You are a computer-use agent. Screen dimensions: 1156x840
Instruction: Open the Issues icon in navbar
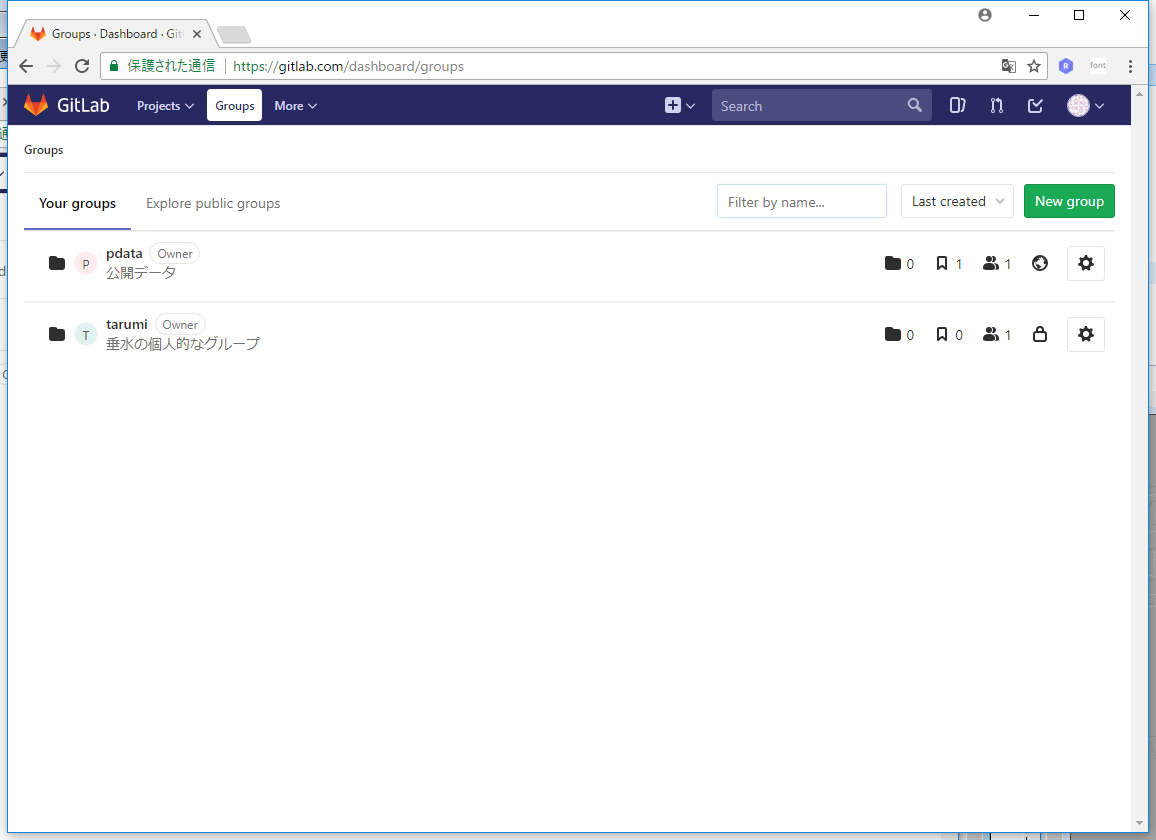point(957,105)
